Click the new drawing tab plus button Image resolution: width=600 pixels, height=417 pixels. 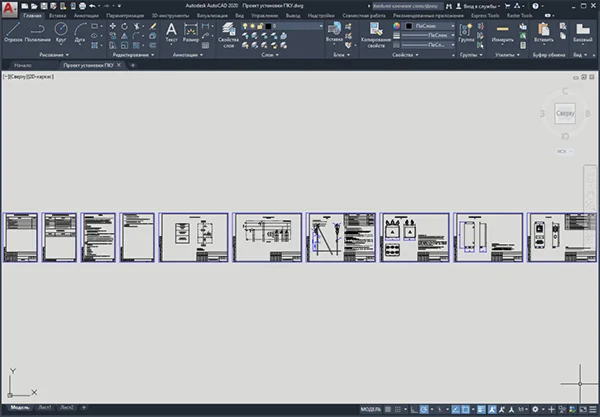tap(133, 65)
